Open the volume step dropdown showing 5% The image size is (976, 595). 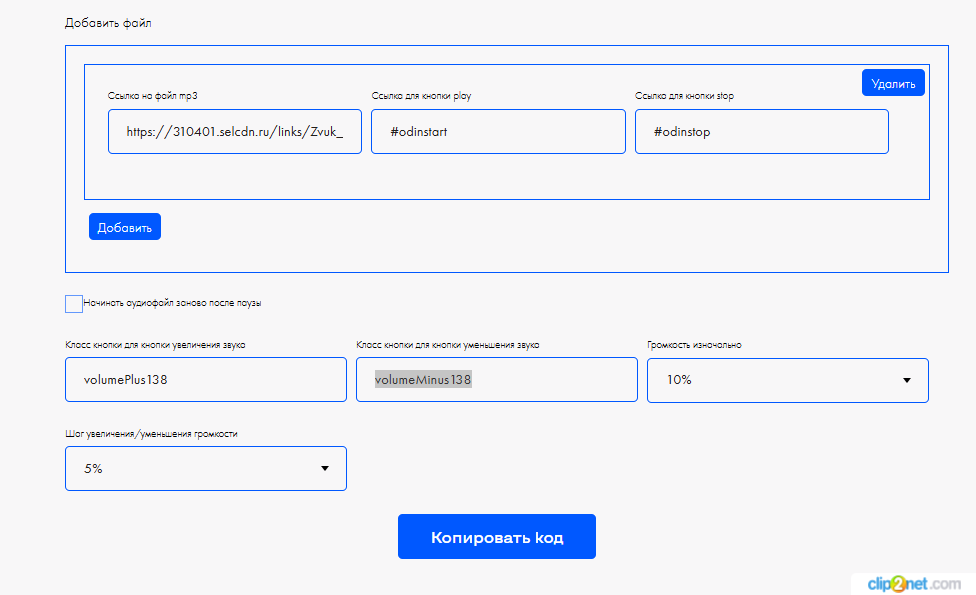pos(205,468)
